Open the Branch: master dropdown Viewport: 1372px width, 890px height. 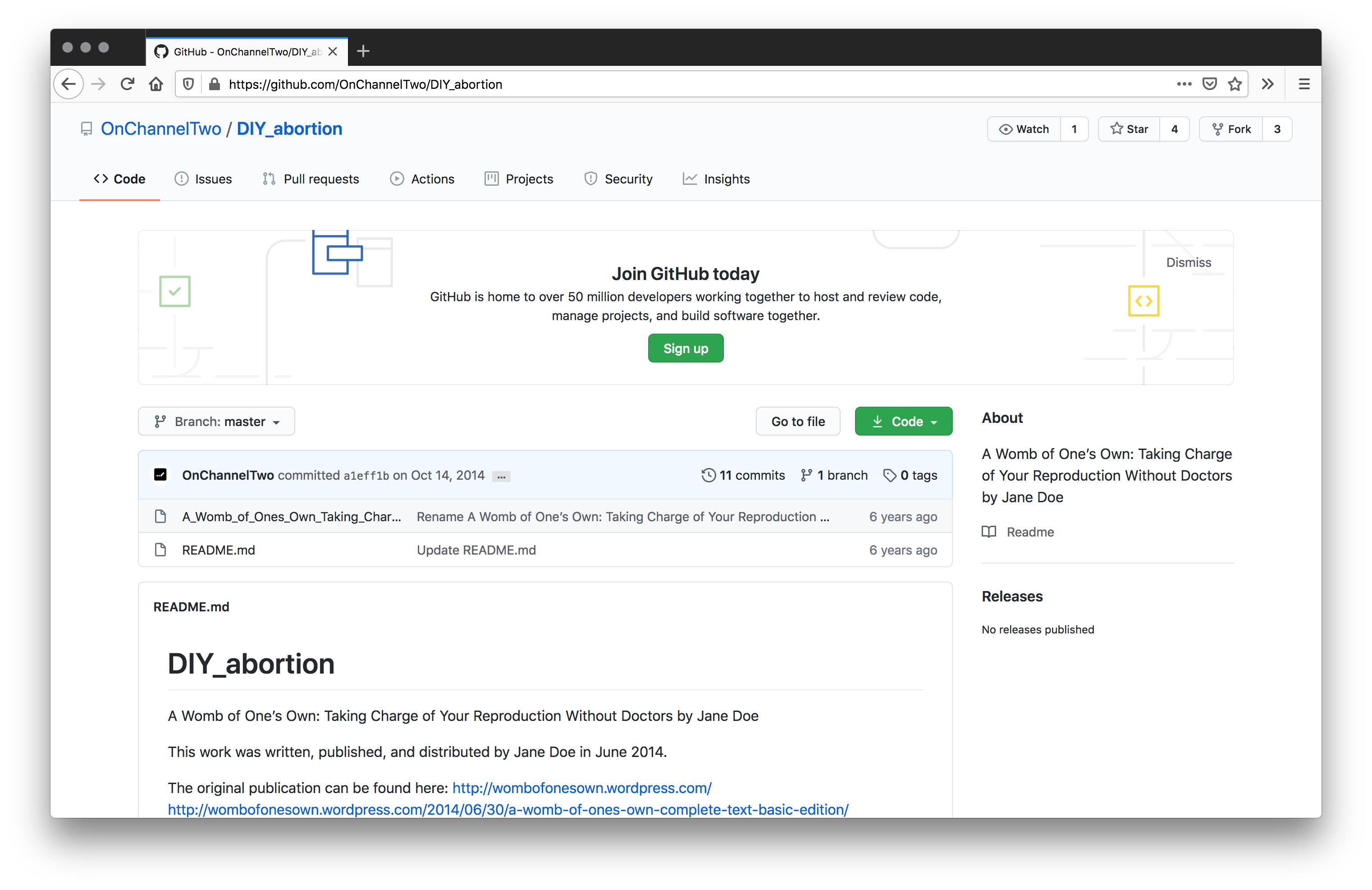point(216,422)
